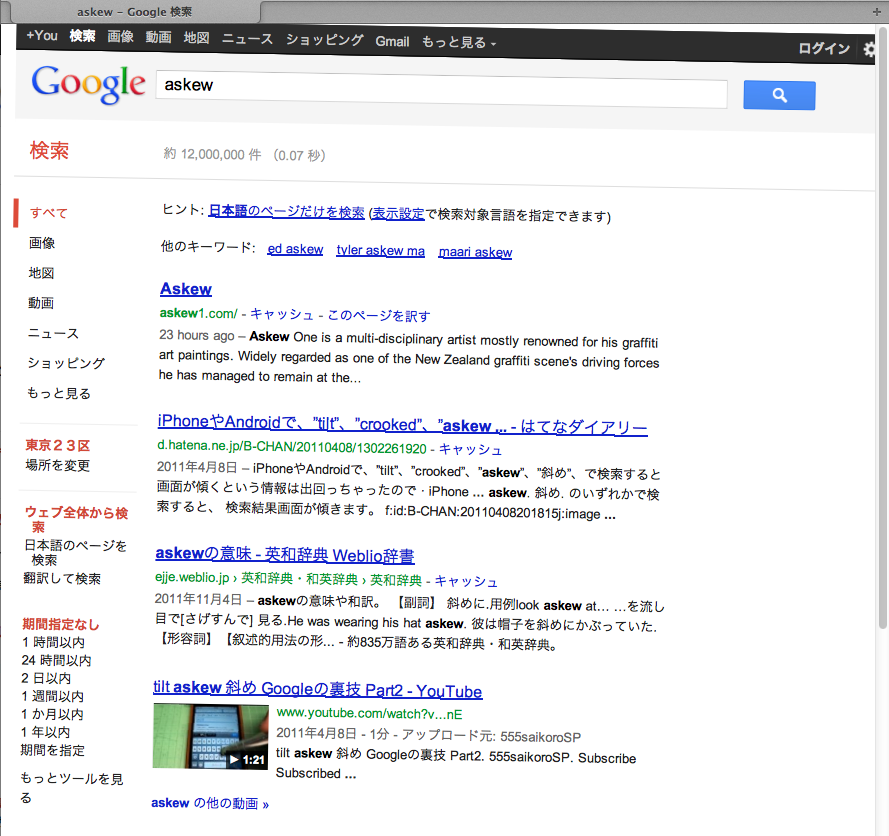Image resolution: width=889 pixels, height=836 pixels.
Task: Open the 表示設定 preferences link
Action: click(x=398, y=214)
